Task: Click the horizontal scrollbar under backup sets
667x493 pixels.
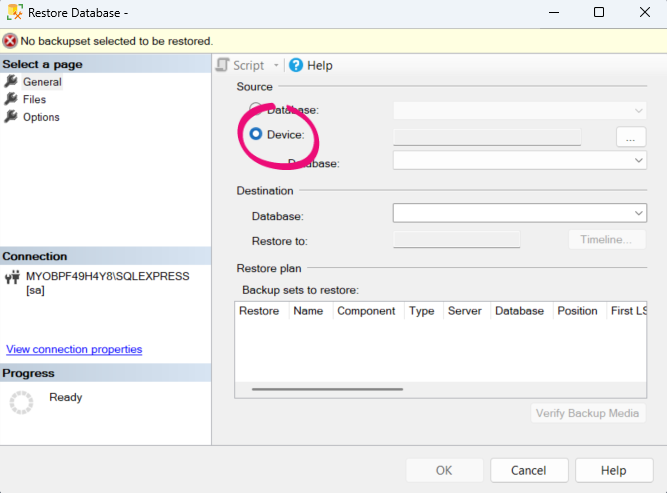Action: pos(328,389)
